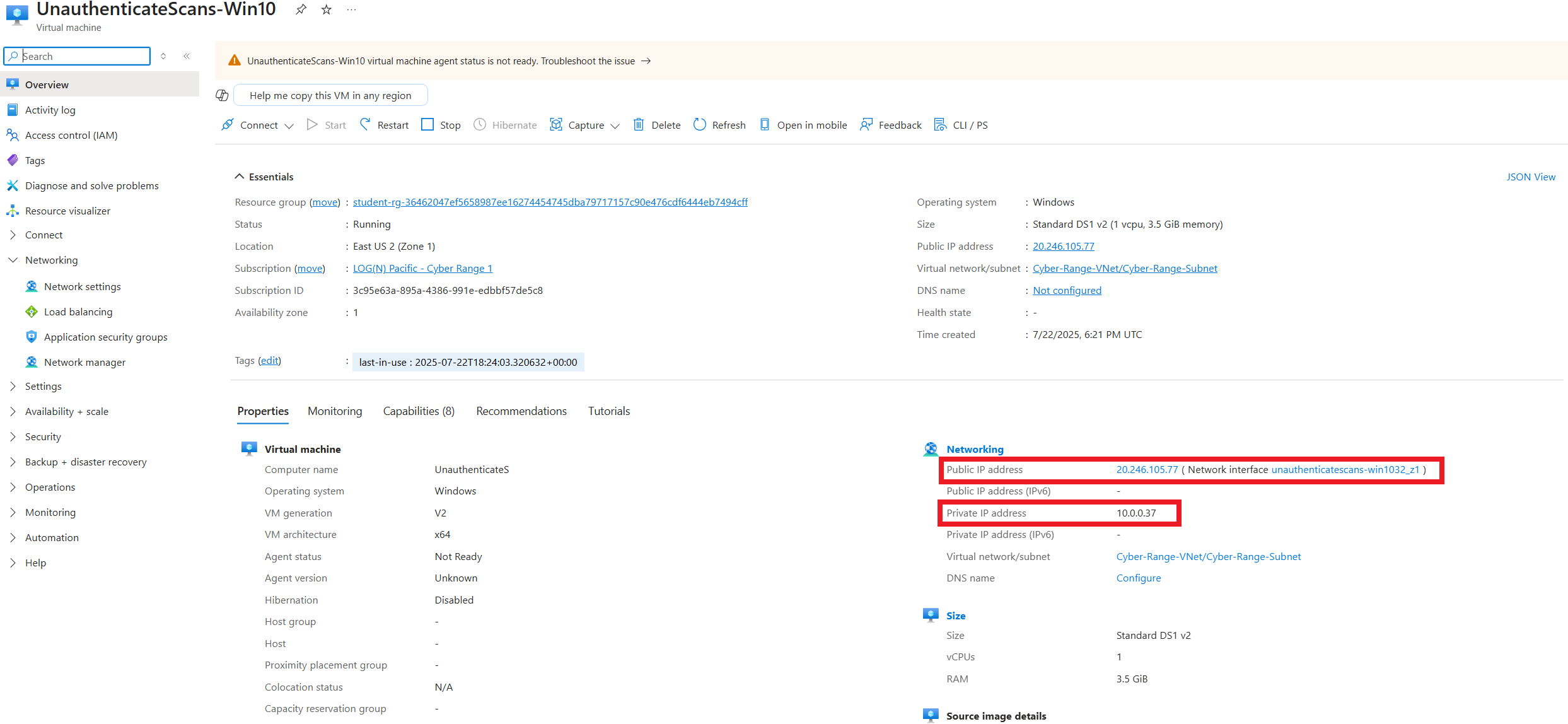Select the Properties tab
The height and width of the screenshot is (724, 1568).
[263, 411]
